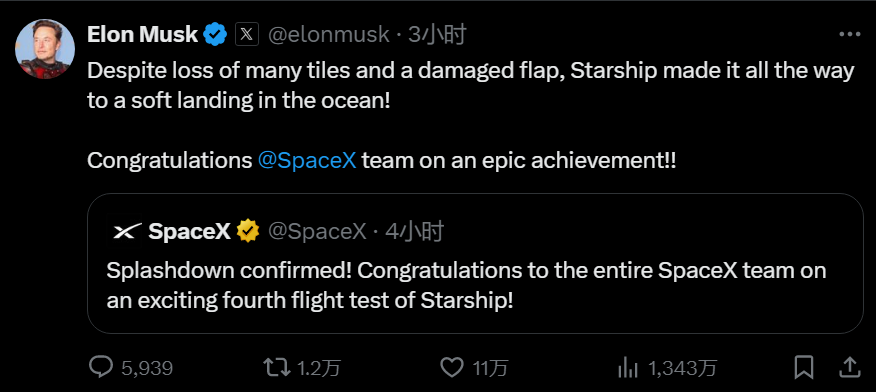Open Elon Musk's profile picture

pyautogui.click(x=45, y=49)
